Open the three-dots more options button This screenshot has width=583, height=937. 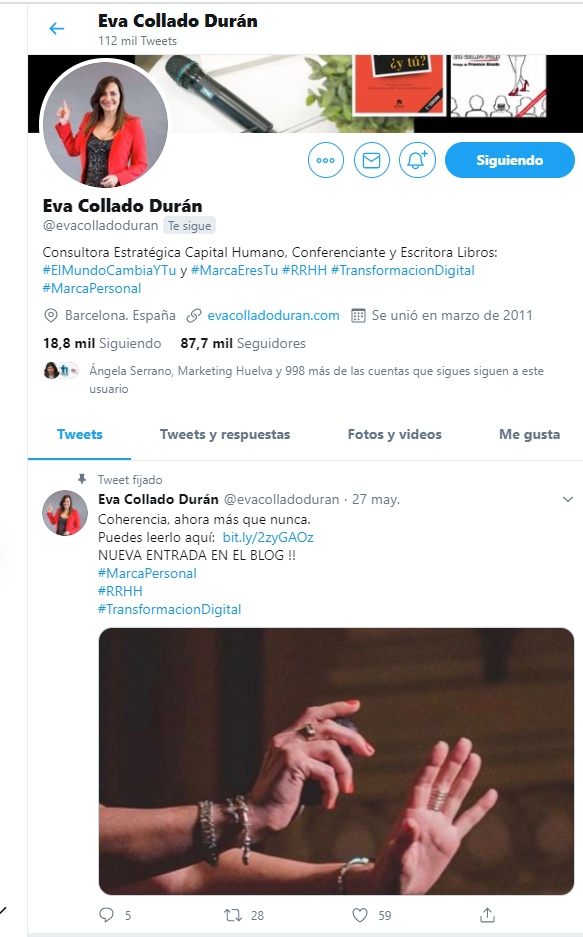pos(326,160)
